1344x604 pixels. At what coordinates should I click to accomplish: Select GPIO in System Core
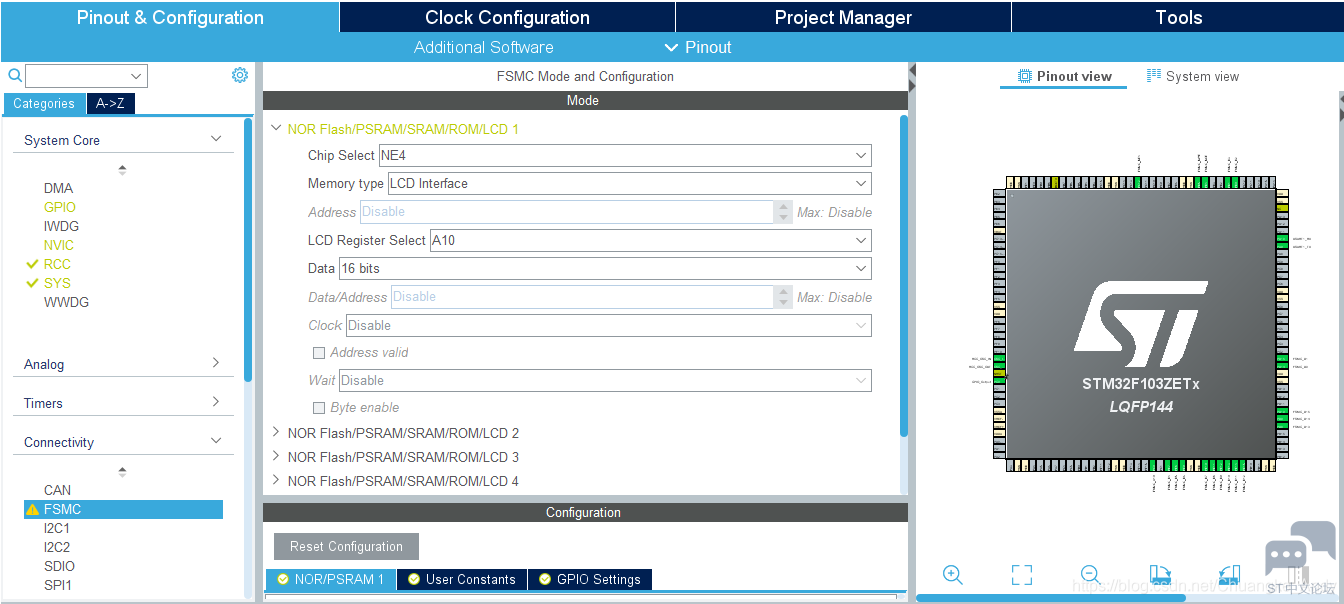click(x=59, y=207)
